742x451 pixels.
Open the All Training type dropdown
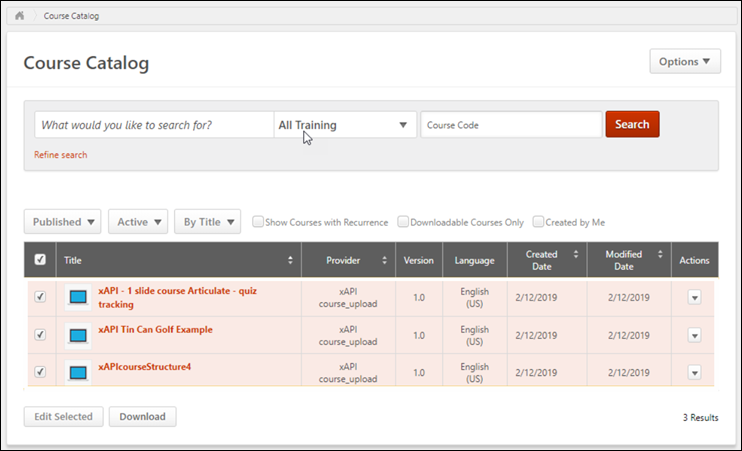point(345,125)
